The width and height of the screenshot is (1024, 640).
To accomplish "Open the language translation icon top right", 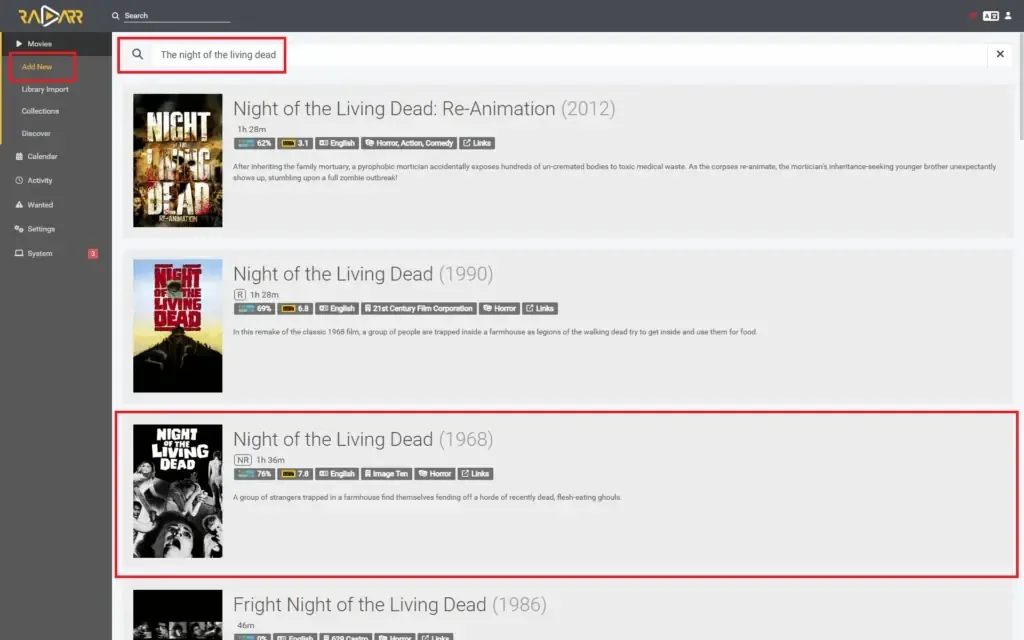I will pyautogui.click(x=991, y=15).
